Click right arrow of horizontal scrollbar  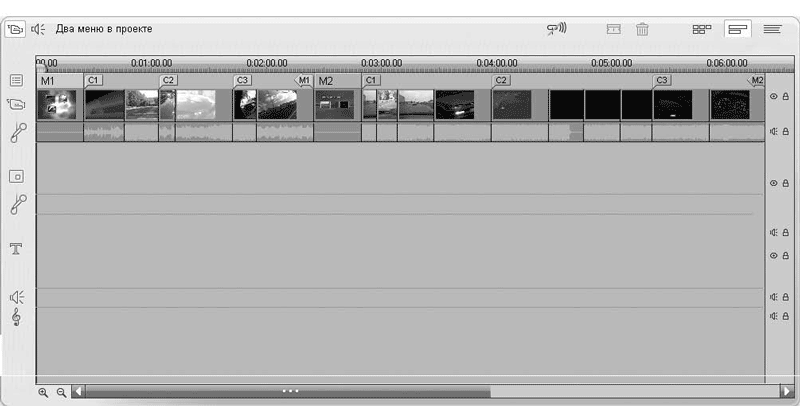(x=787, y=393)
